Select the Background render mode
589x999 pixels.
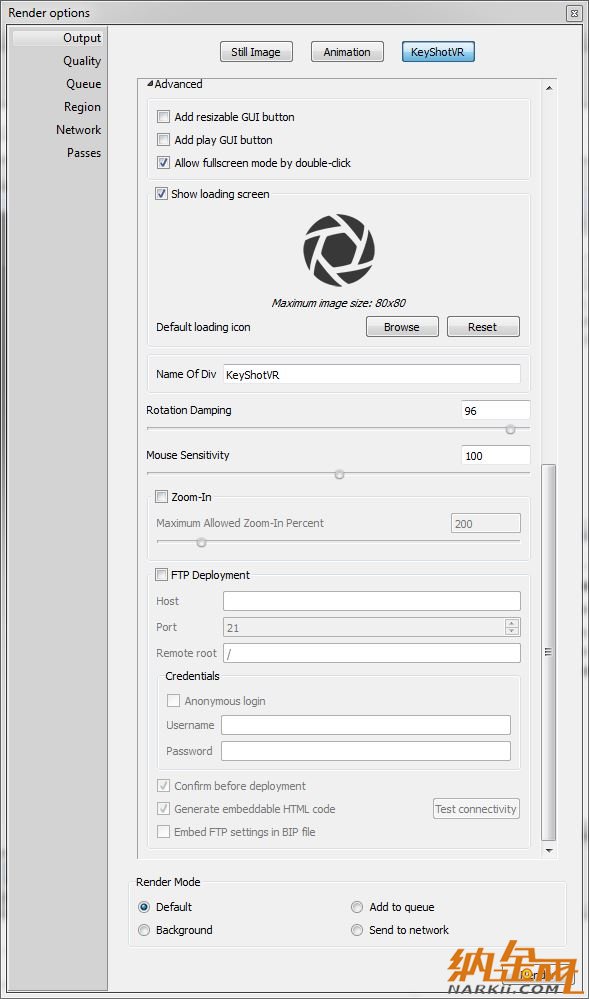175,930
